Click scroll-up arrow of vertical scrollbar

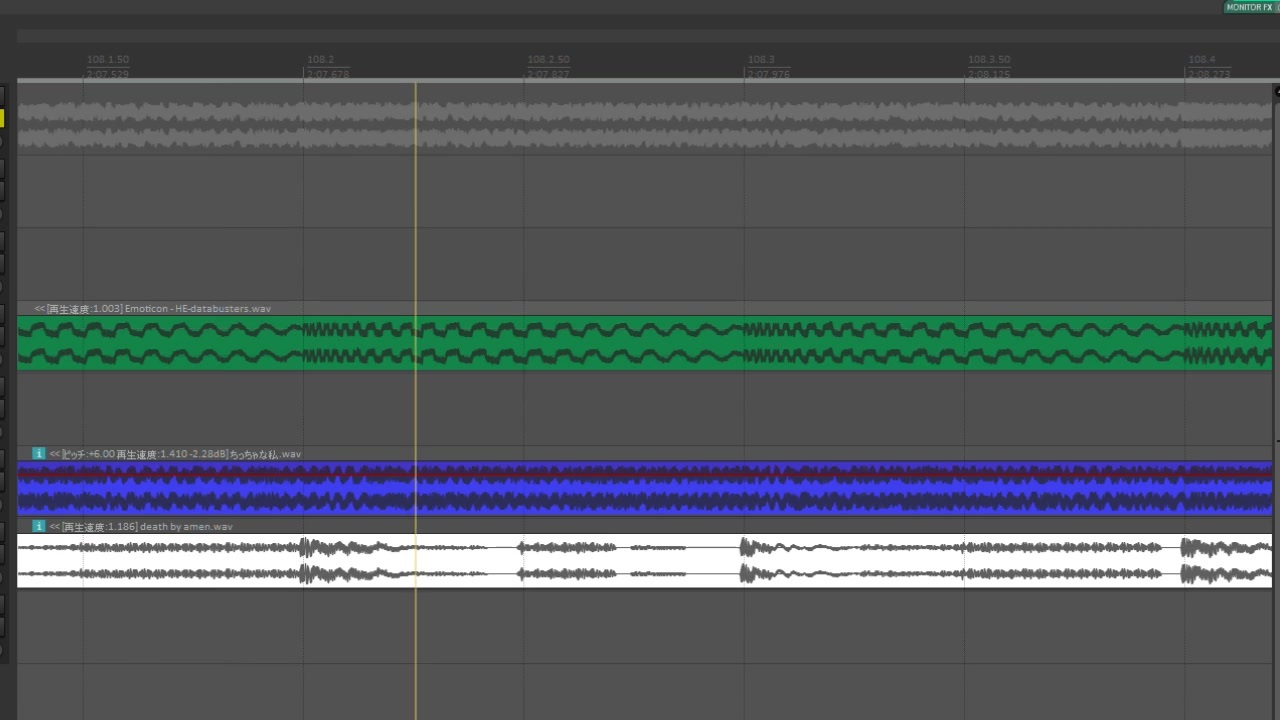[1276, 91]
